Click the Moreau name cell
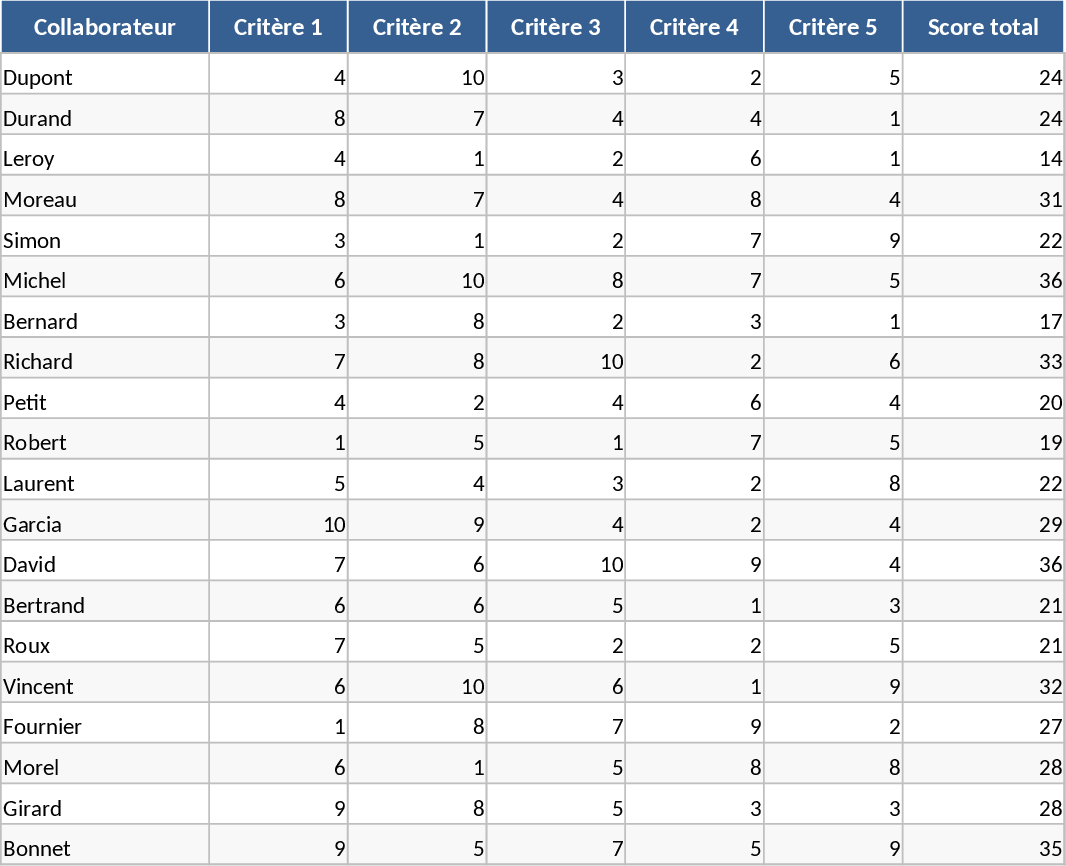The height and width of the screenshot is (866, 1066). coord(105,199)
